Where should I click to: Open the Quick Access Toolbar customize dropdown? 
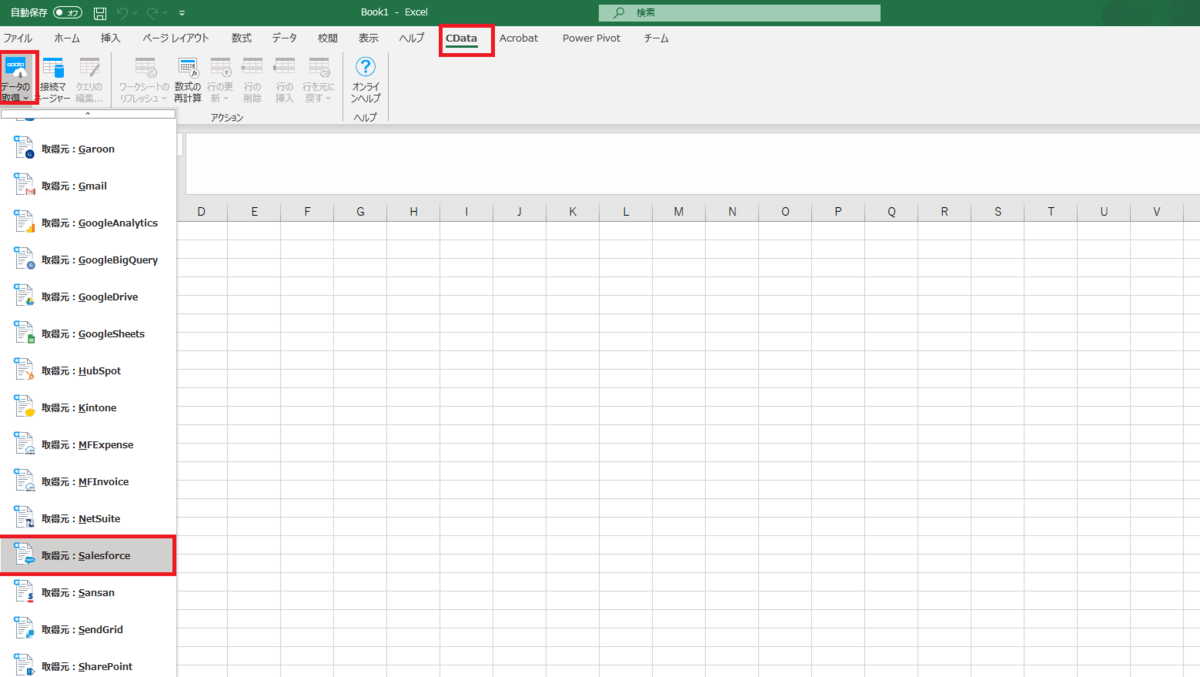182,13
